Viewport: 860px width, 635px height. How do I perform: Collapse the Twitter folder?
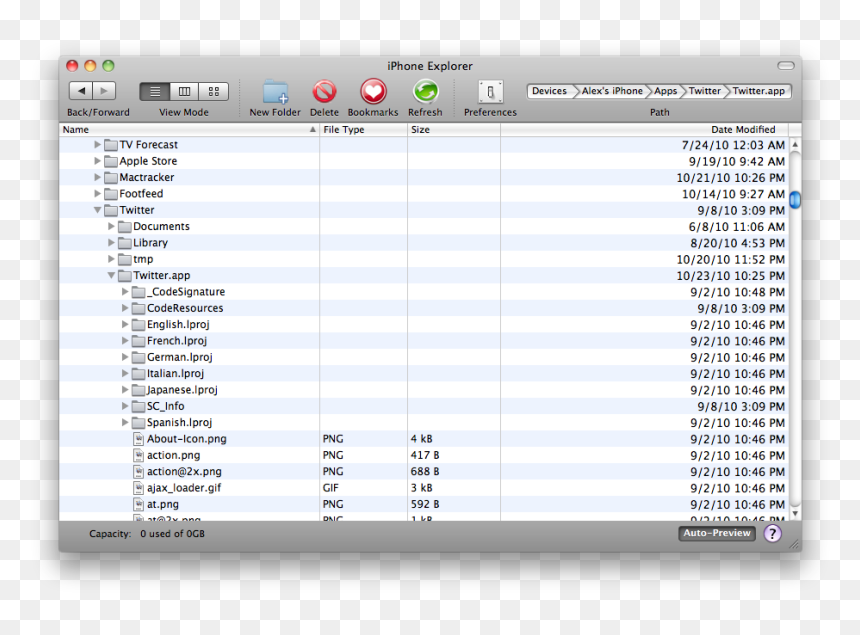coord(97,210)
